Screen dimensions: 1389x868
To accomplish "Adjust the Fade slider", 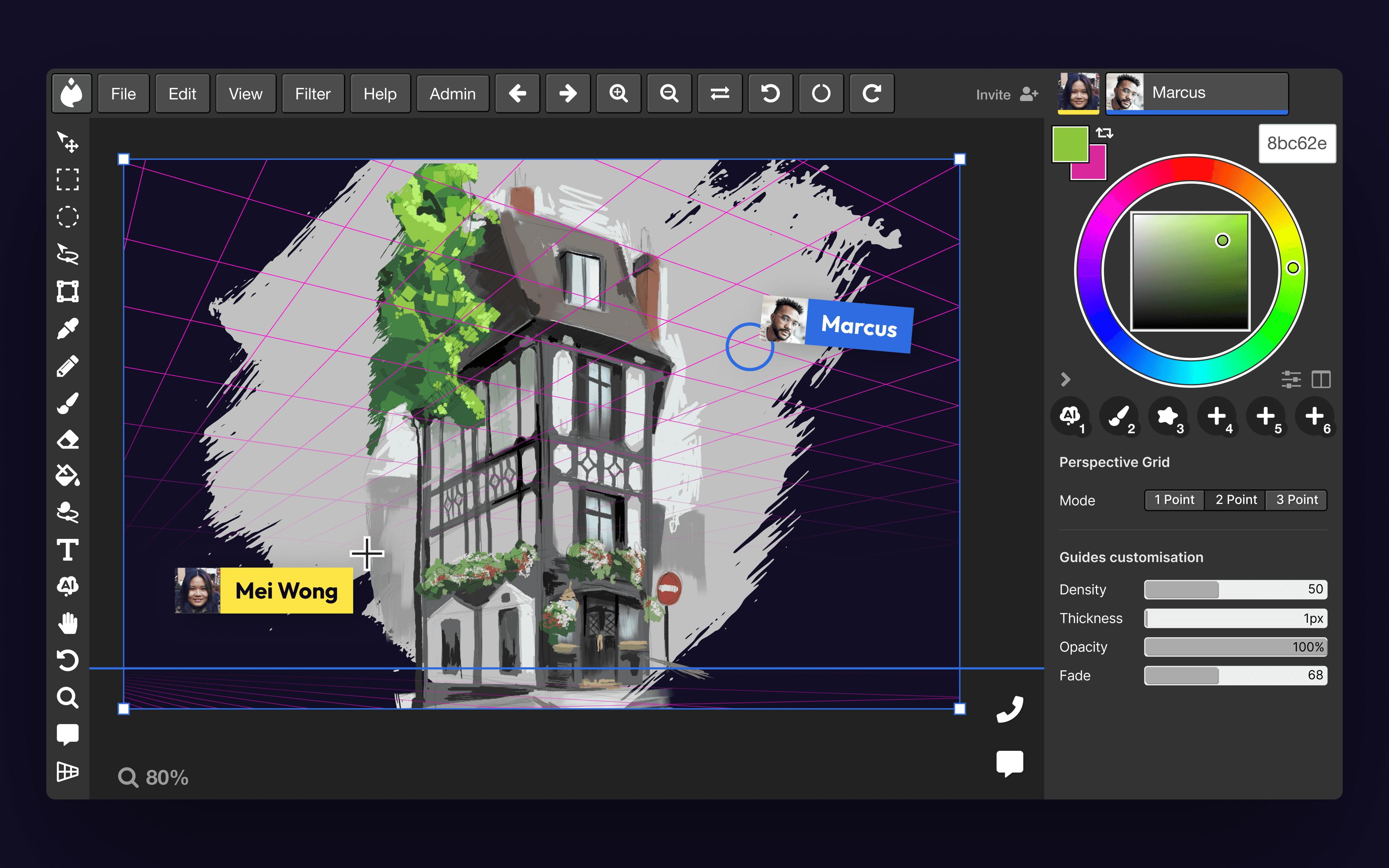I will tap(1235, 676).
